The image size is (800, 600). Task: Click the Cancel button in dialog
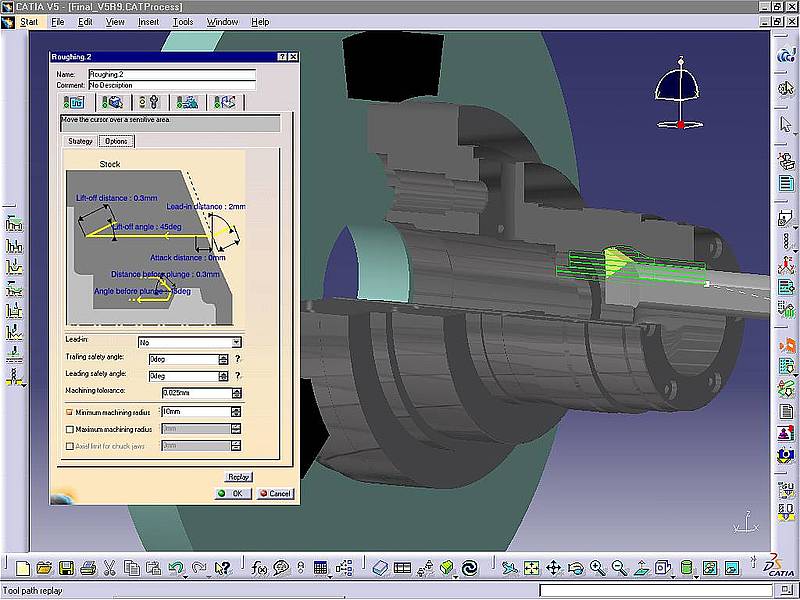pyautogui.click(x=274, y=493)
